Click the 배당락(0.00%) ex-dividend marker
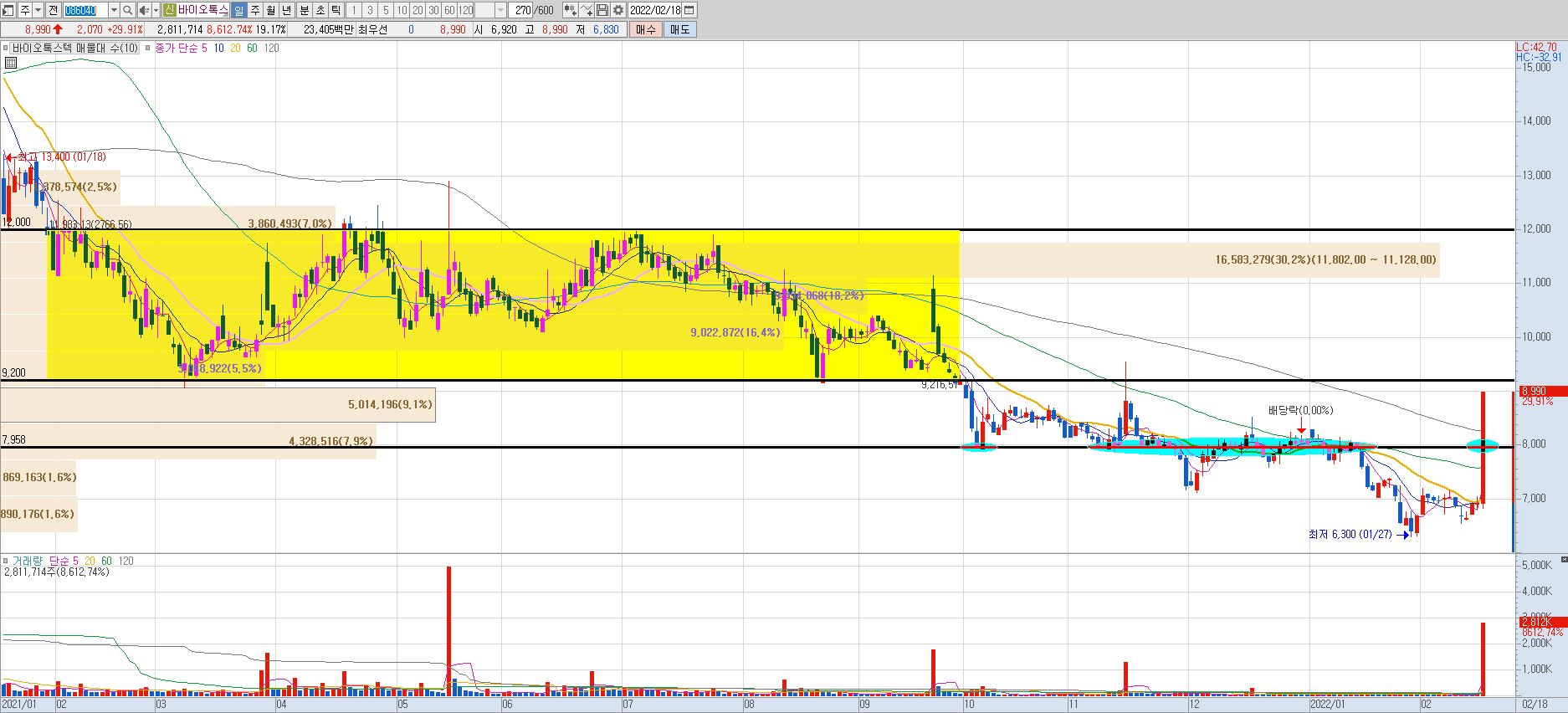The width and height of the screenshot is (1568, 713). tap(1300, 410)
